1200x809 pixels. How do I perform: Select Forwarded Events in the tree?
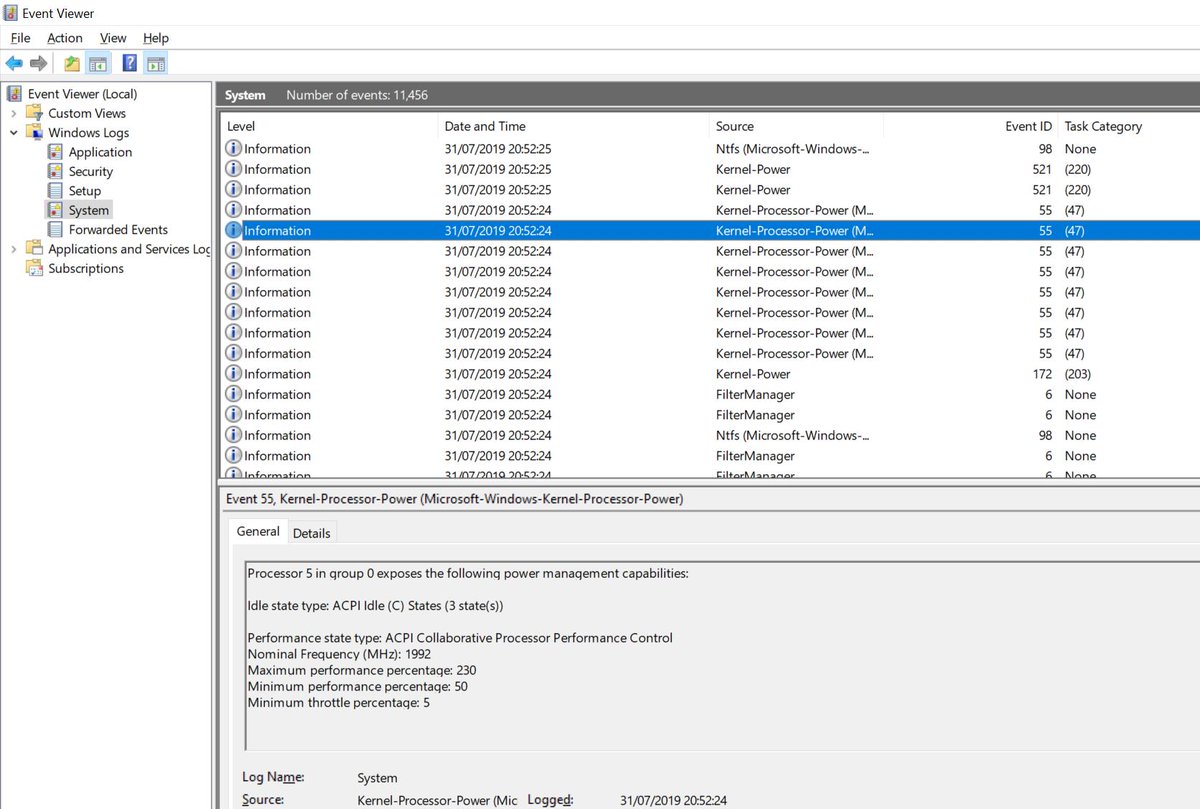(118, 229)
